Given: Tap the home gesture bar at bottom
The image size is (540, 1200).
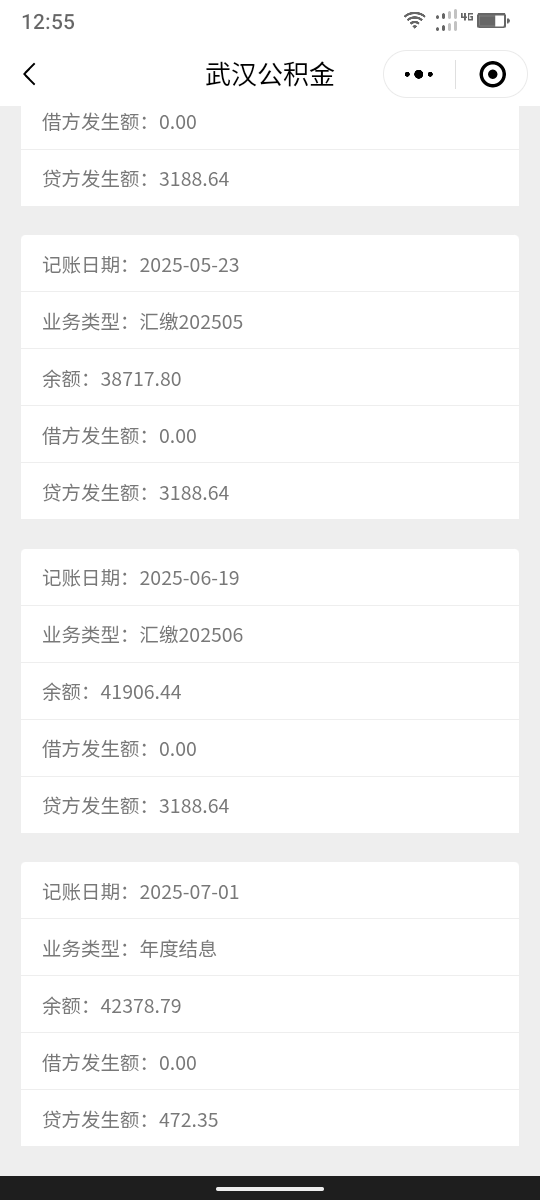Looking at the screenshot, I should pos(270,1188).
